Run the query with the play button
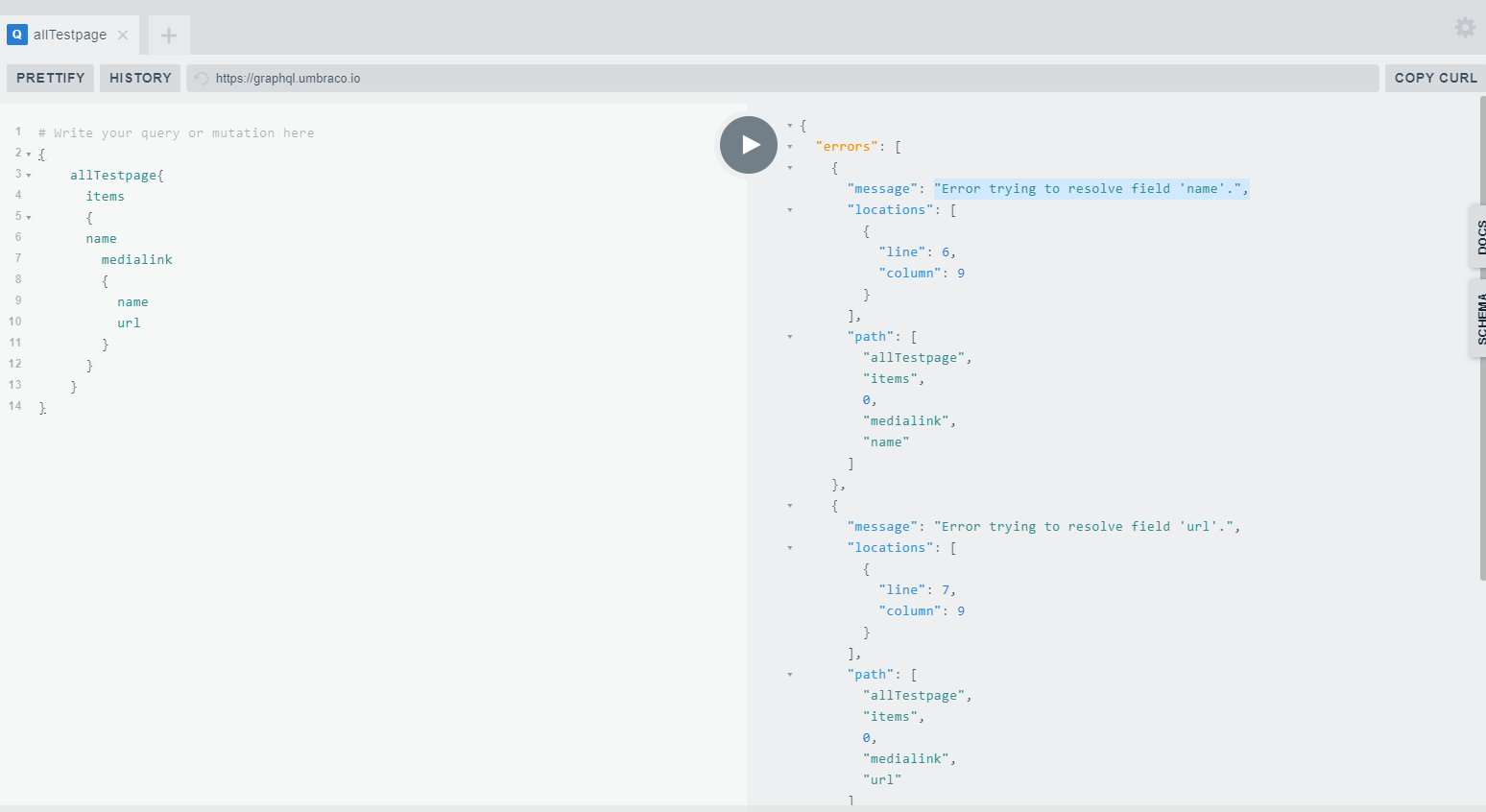 click(748, 144)
